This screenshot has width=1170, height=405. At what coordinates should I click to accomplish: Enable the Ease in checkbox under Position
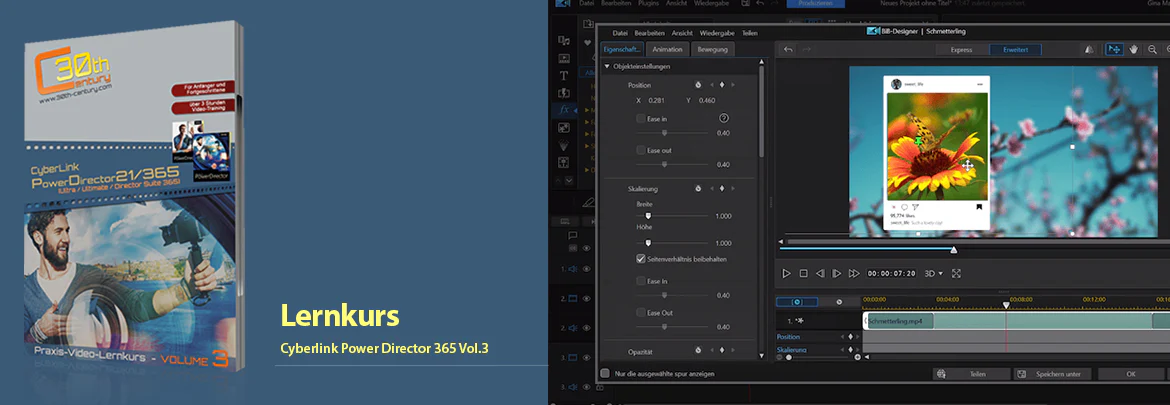pos(640,119)
